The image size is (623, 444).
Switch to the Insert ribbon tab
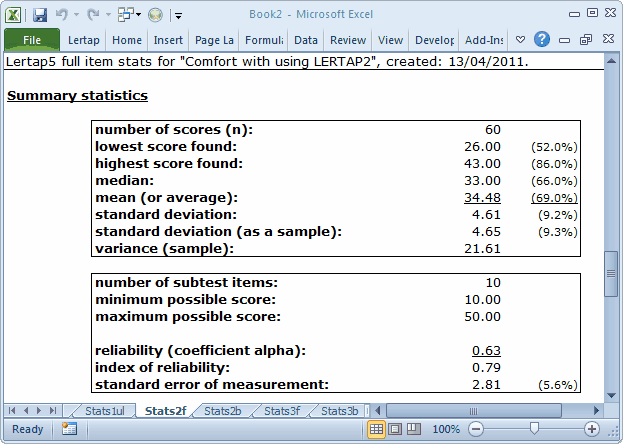point(168,40)
